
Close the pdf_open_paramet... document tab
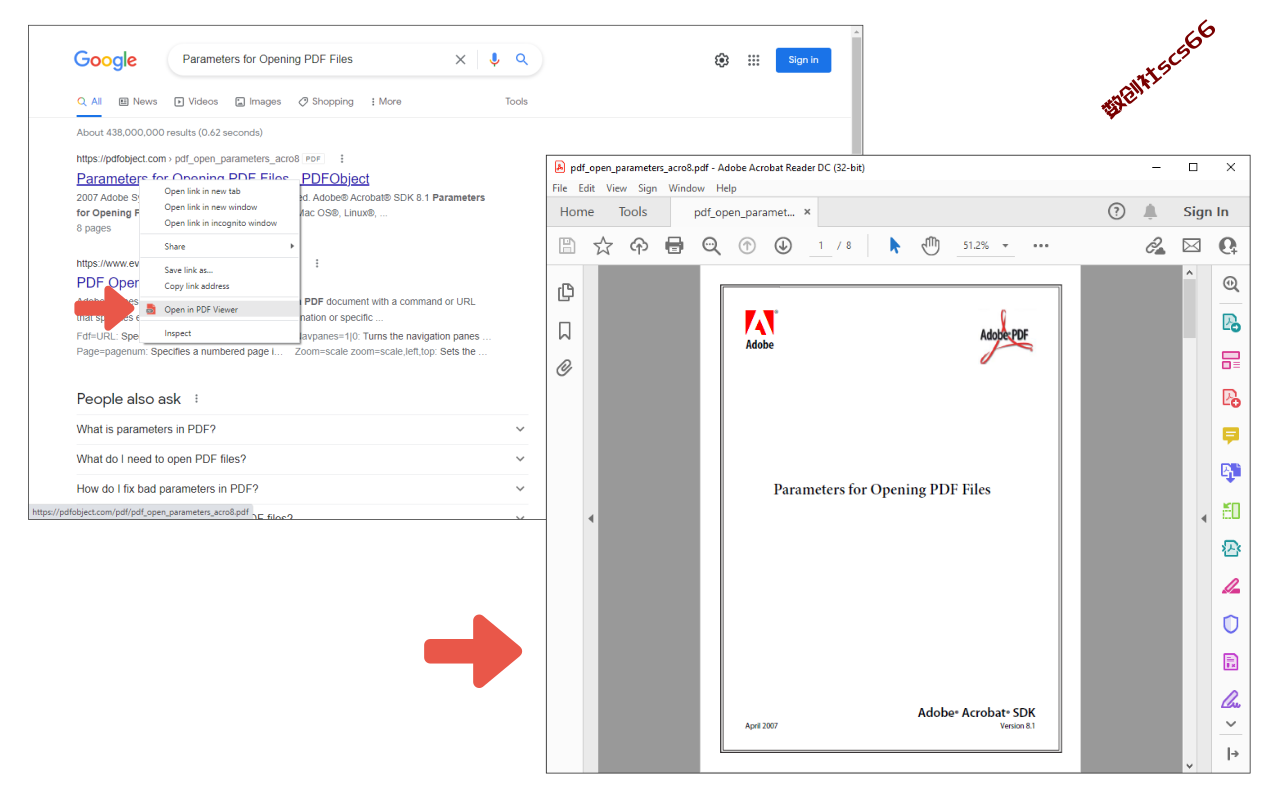808,212
